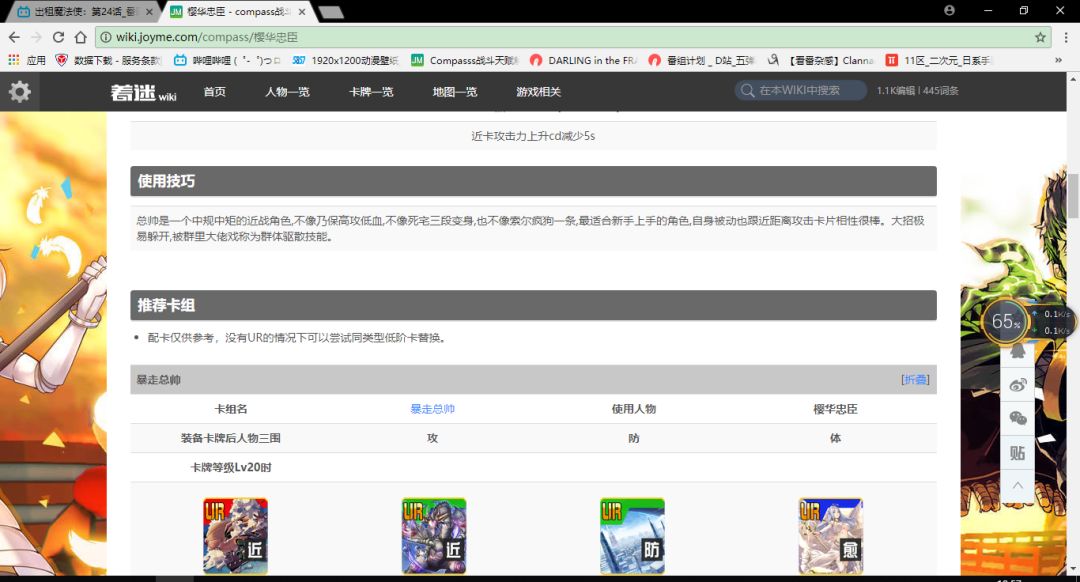This screenshot has height=582, width=1080.
Task: Collapse the 暴走总帅 card section via 折叠
Action: (x=915, y=379)
